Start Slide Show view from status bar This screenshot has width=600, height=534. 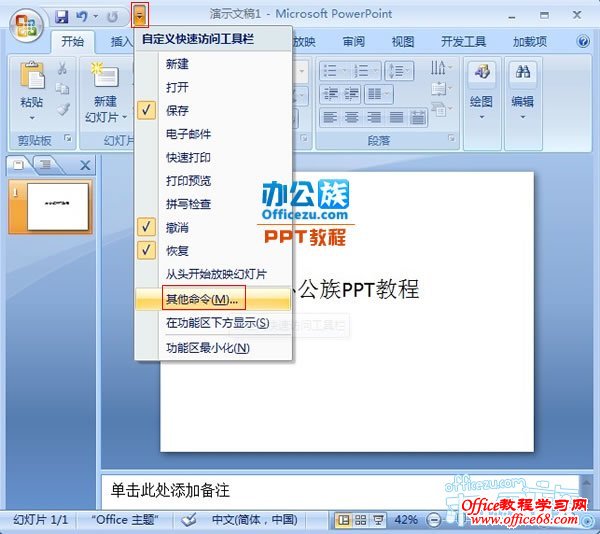point(378,520)
